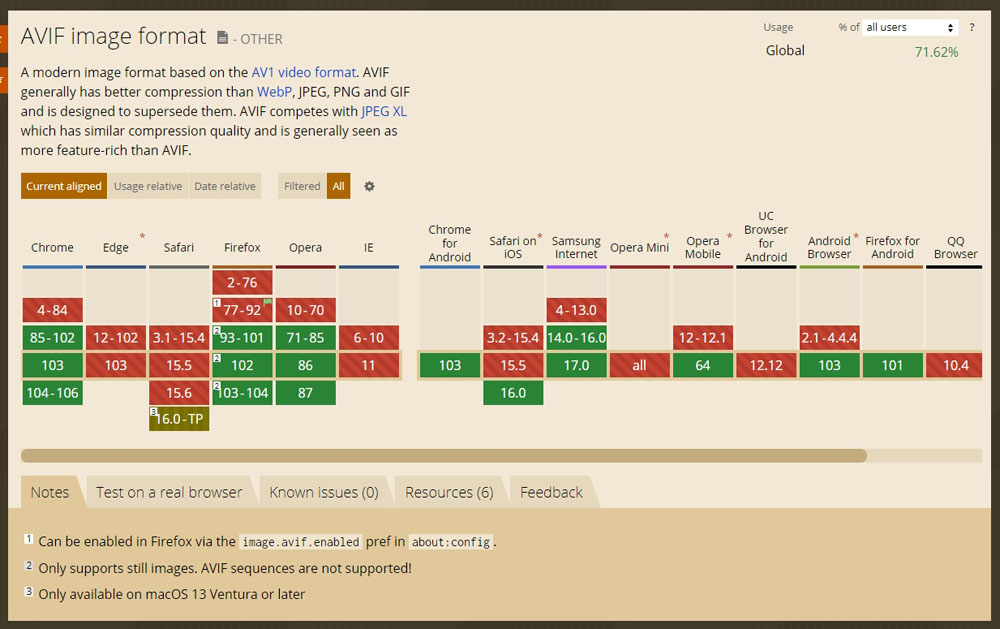The height and width of the screenshot is (629, 1000).
Task: Open the Test on a real browser tab
Action: pos(169,492)
